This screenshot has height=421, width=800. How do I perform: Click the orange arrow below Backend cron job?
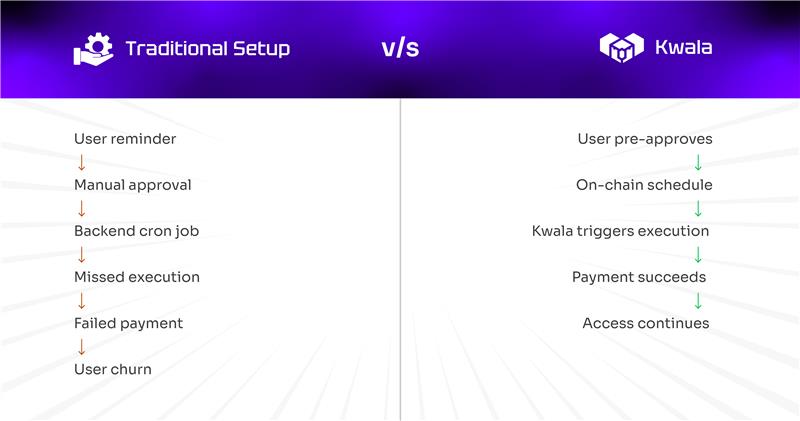pos(81,254)
